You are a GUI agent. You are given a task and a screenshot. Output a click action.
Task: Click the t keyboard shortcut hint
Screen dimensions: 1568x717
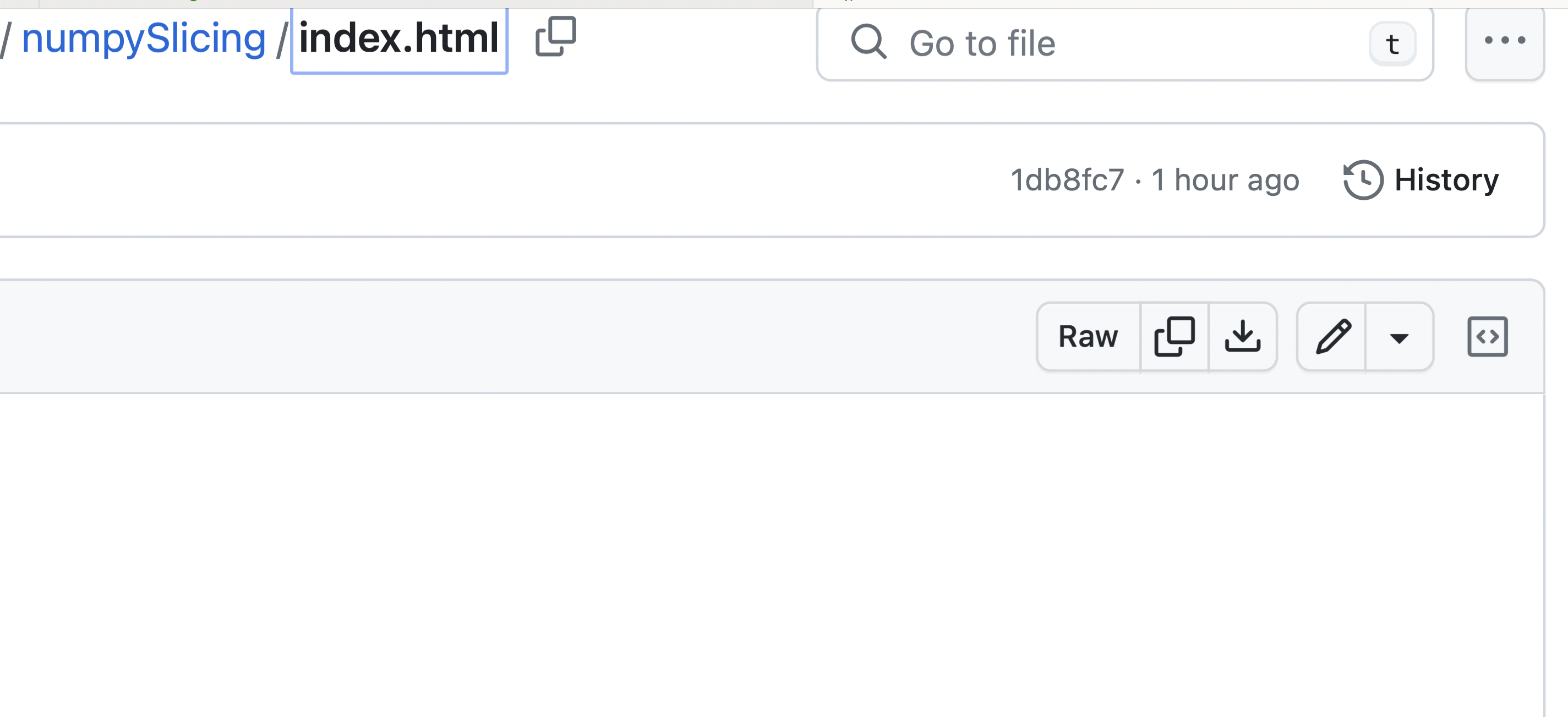click(1392, 44)
